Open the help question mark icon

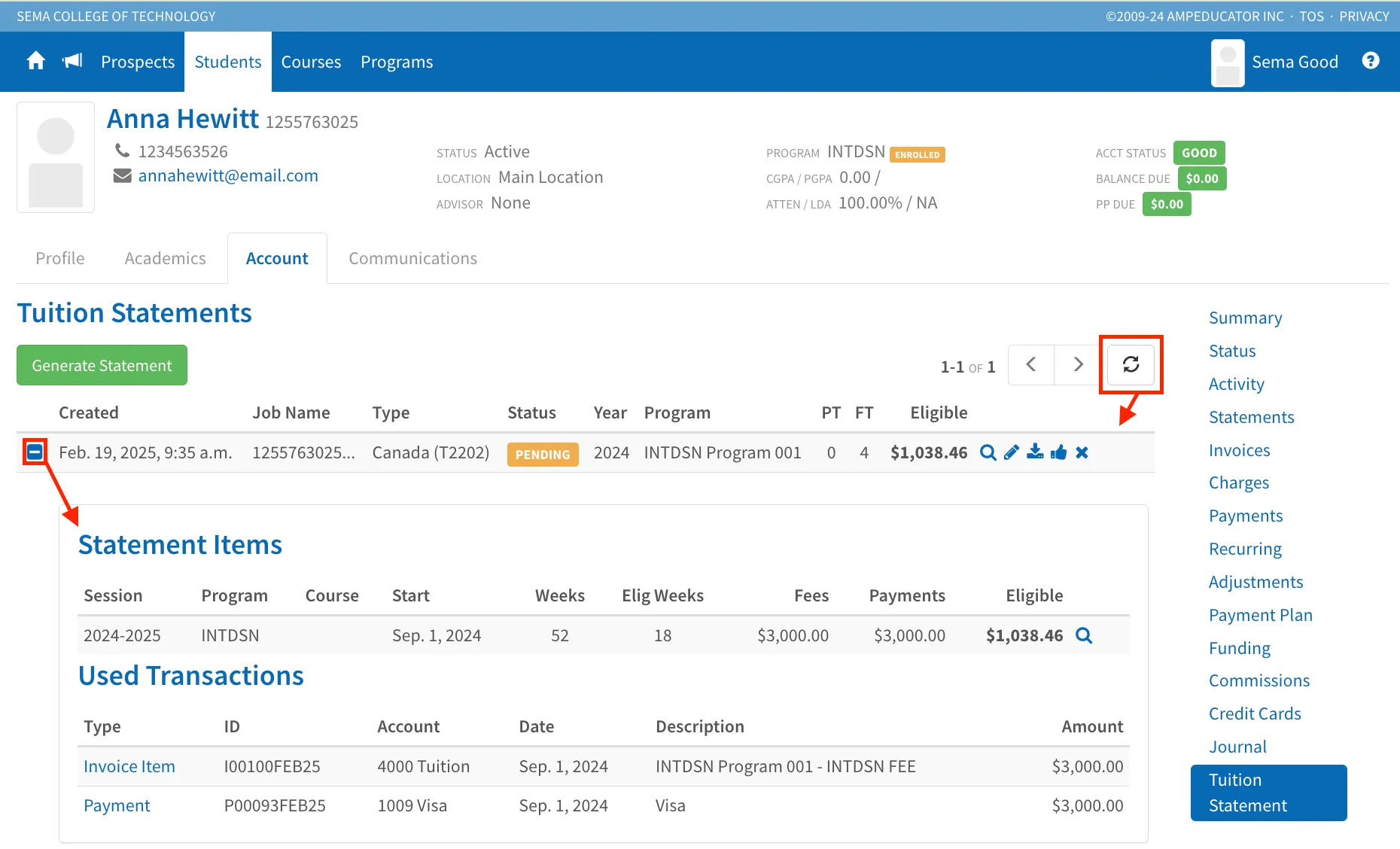pyautogui.click(x=1371, y=61)
